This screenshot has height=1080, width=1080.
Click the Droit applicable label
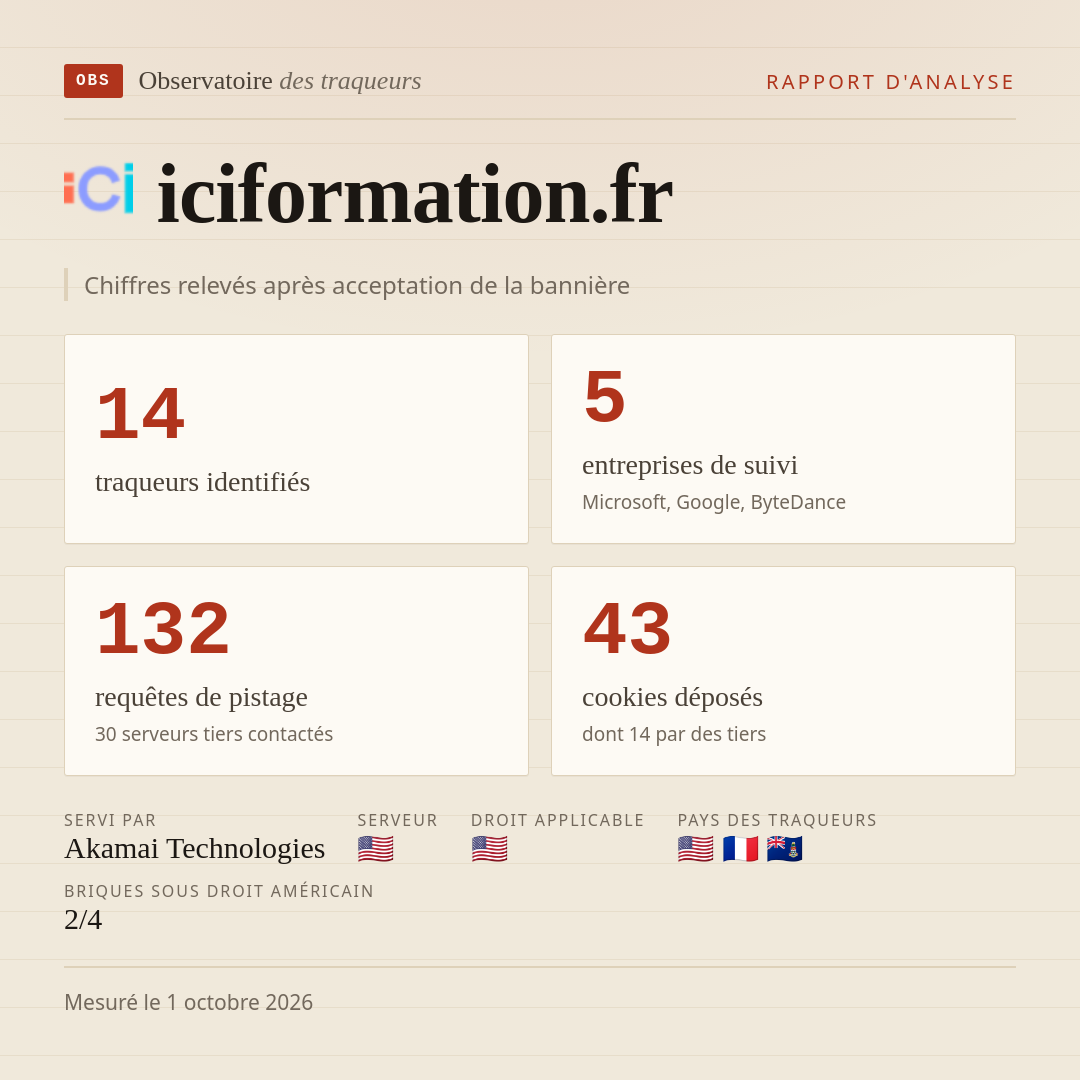(557, 820)
